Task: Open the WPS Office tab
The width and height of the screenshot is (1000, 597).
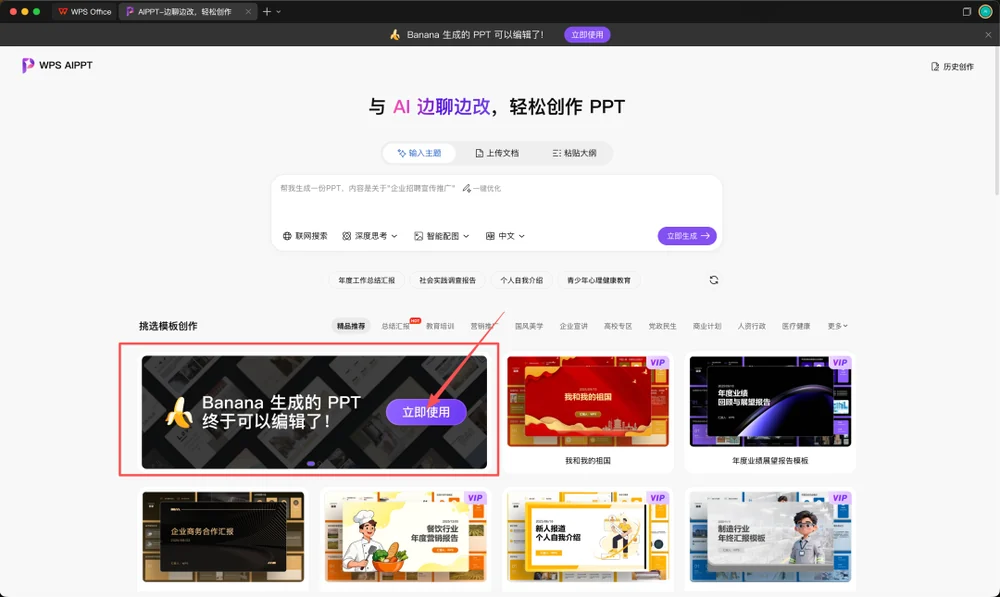Action: click(x=84, y=11)
